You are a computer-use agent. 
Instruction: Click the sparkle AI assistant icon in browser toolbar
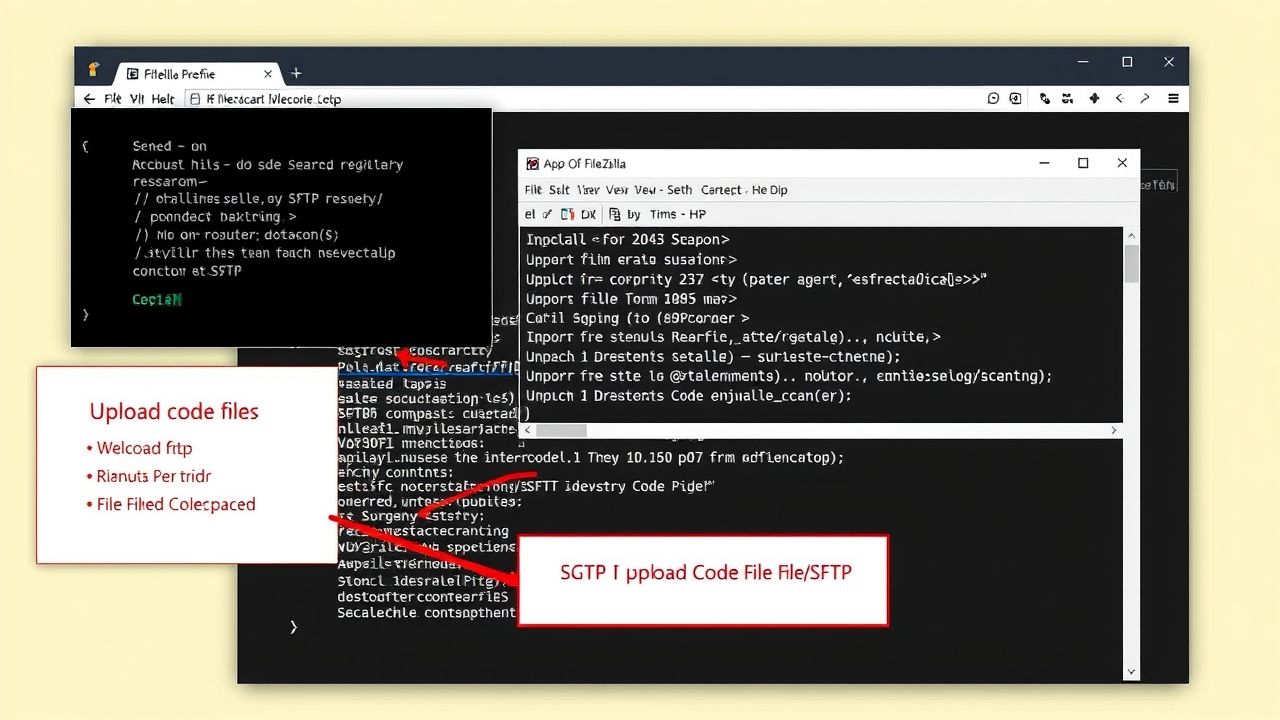1093,98
